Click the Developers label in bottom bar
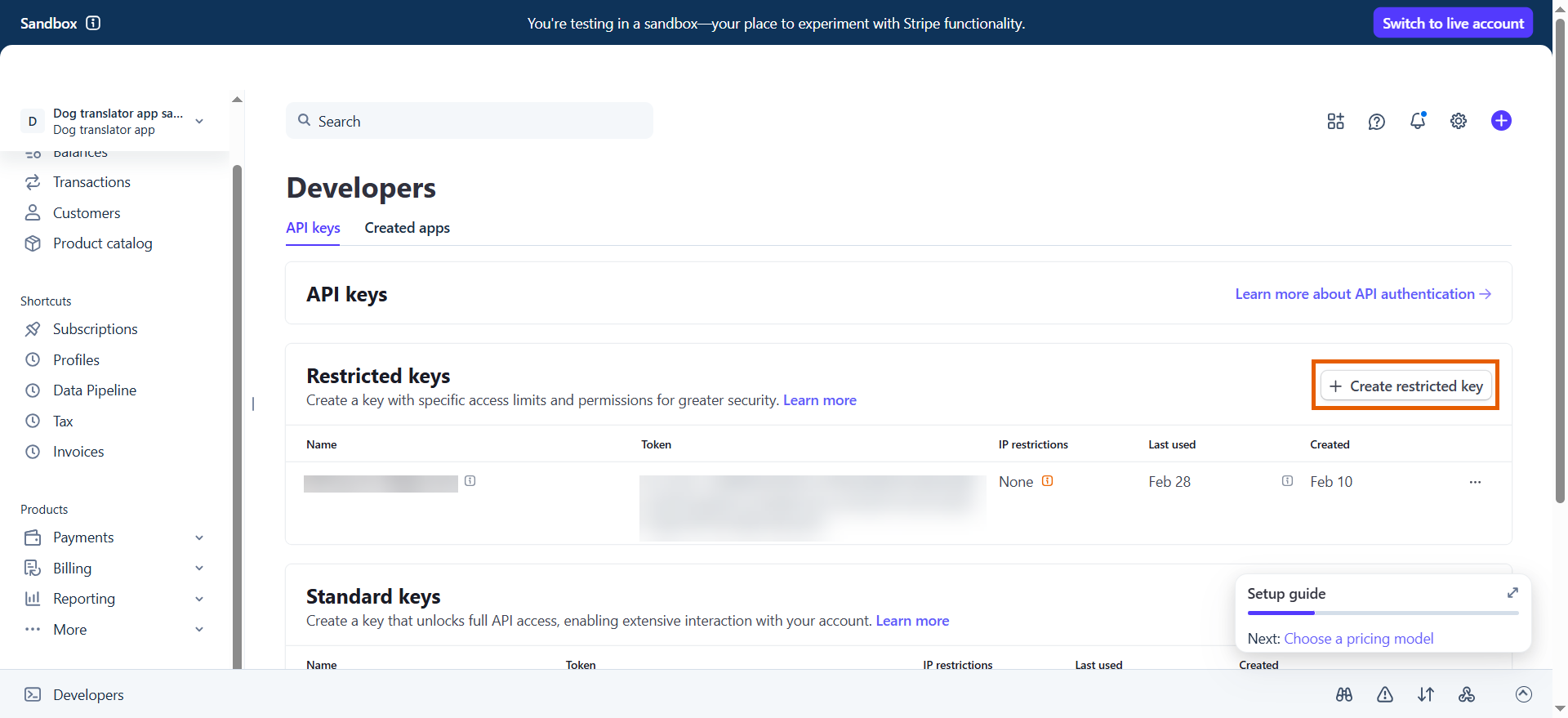Image resolution: width=1568 pixels, height=718 pixels. (88, 695)
